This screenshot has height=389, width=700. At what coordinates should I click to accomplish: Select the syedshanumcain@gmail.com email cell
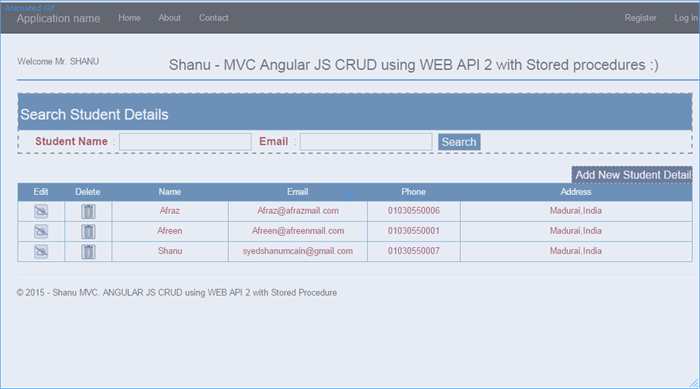pos(298,251)
